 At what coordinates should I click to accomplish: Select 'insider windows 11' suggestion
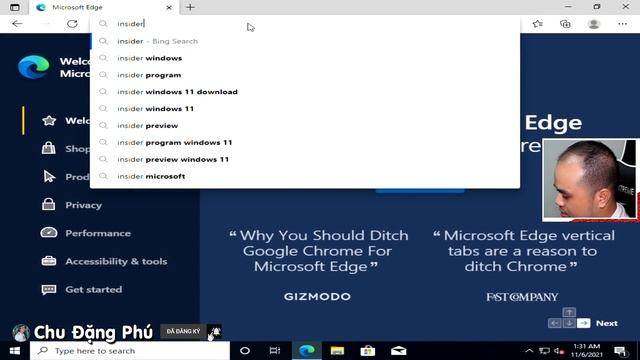coord(305,109)
